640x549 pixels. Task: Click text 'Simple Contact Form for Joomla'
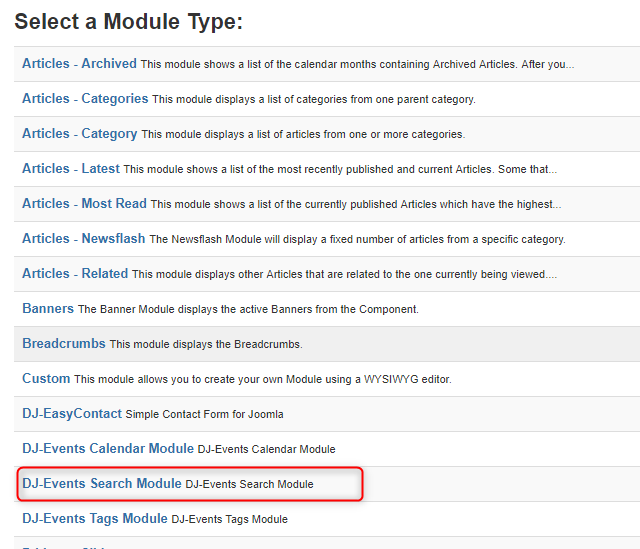click(204, 414)
